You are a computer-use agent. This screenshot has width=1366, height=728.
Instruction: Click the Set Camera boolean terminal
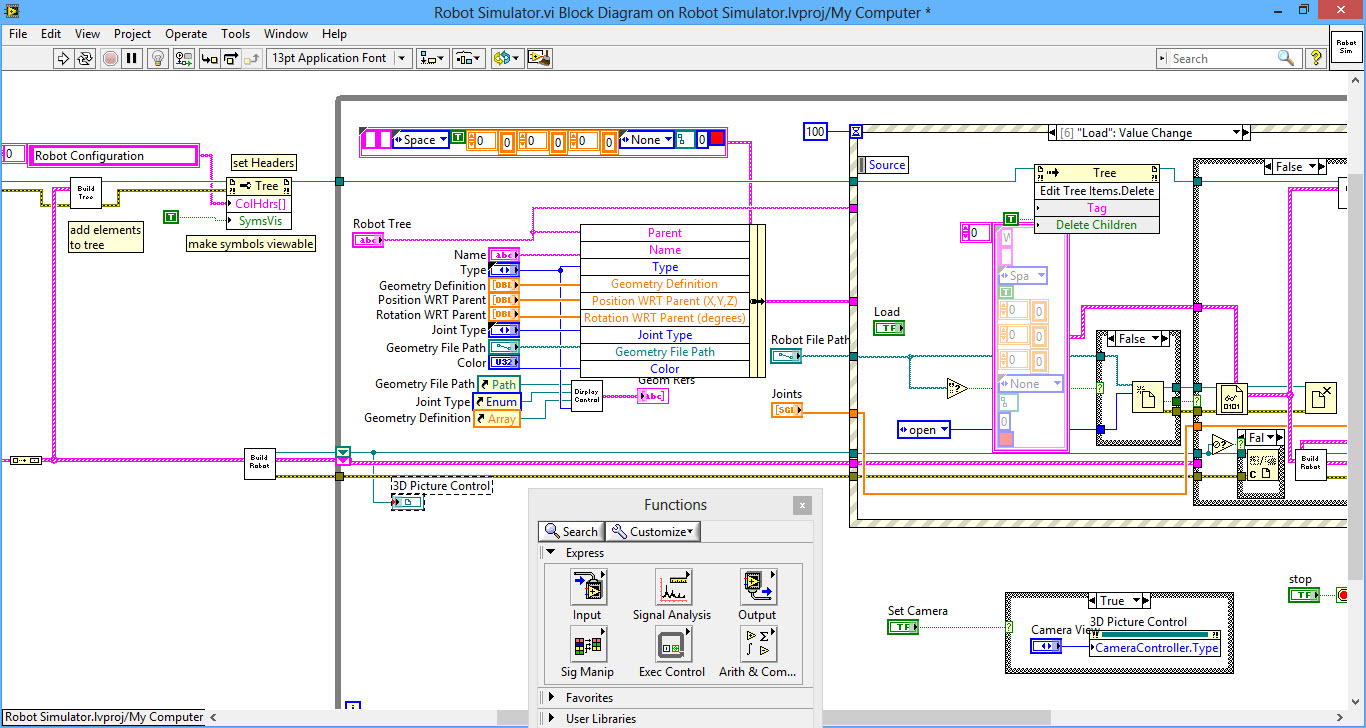click(903, 627)
